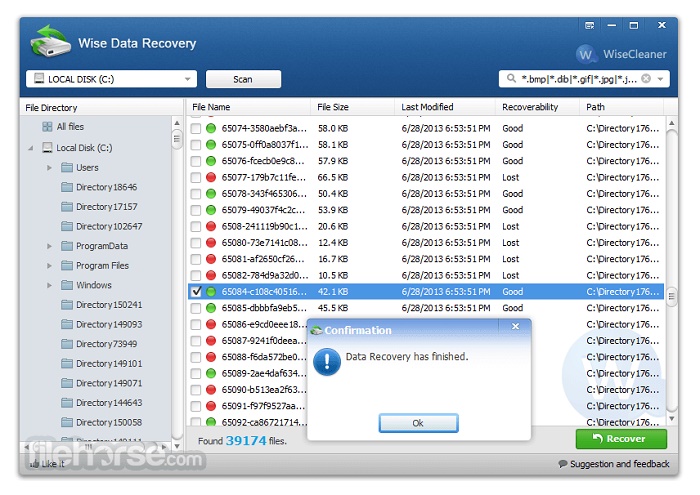Click green status dot of 65089-2ae4daf634 file
Viewport: 700px width, 495px height.
click(211, 373)
